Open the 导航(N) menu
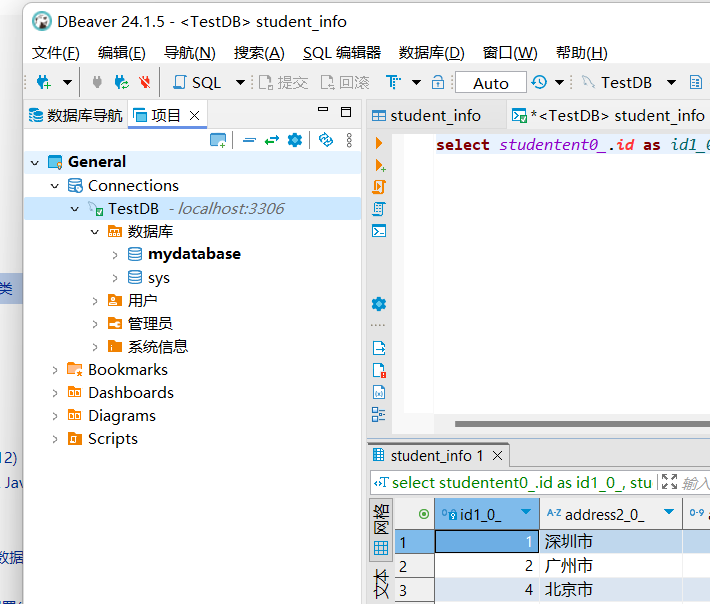The image size is (710, 604). pos(189,53)
